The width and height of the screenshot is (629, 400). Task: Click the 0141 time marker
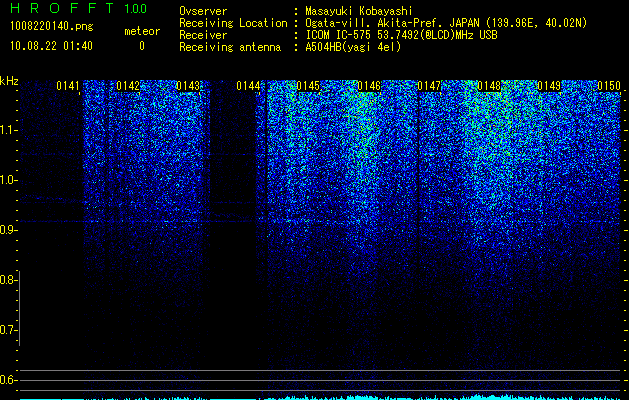68,86
